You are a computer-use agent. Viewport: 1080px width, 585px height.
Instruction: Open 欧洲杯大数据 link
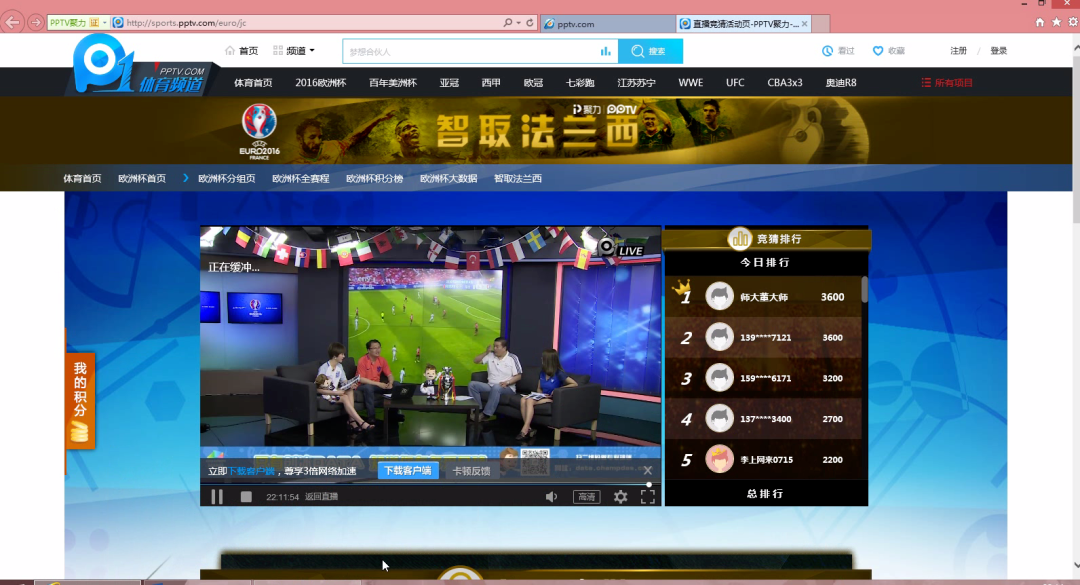pyautogui.click(x=448, y=178)
